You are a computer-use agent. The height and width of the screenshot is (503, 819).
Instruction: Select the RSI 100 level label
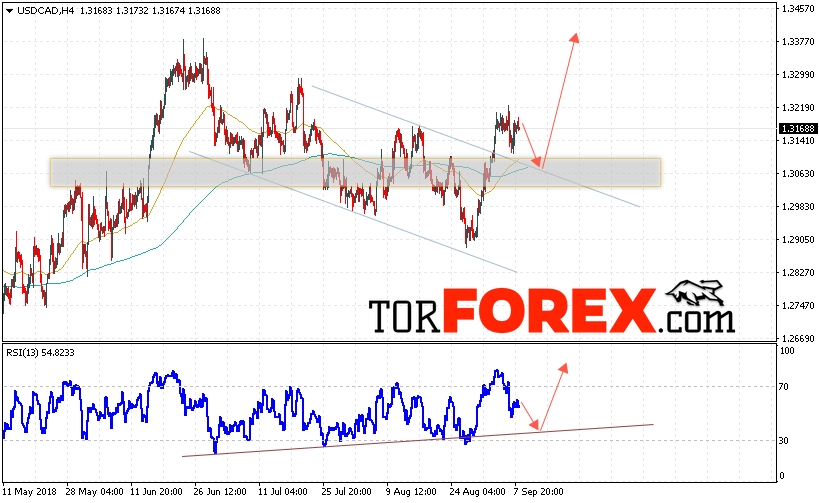coord(787,351)
